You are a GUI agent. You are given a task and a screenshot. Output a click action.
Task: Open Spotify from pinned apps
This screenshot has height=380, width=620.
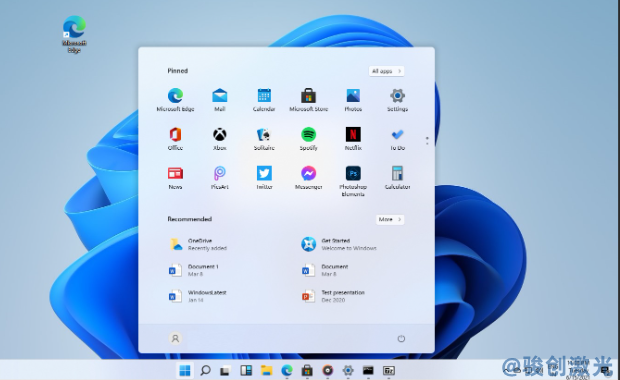pos(308,138)
